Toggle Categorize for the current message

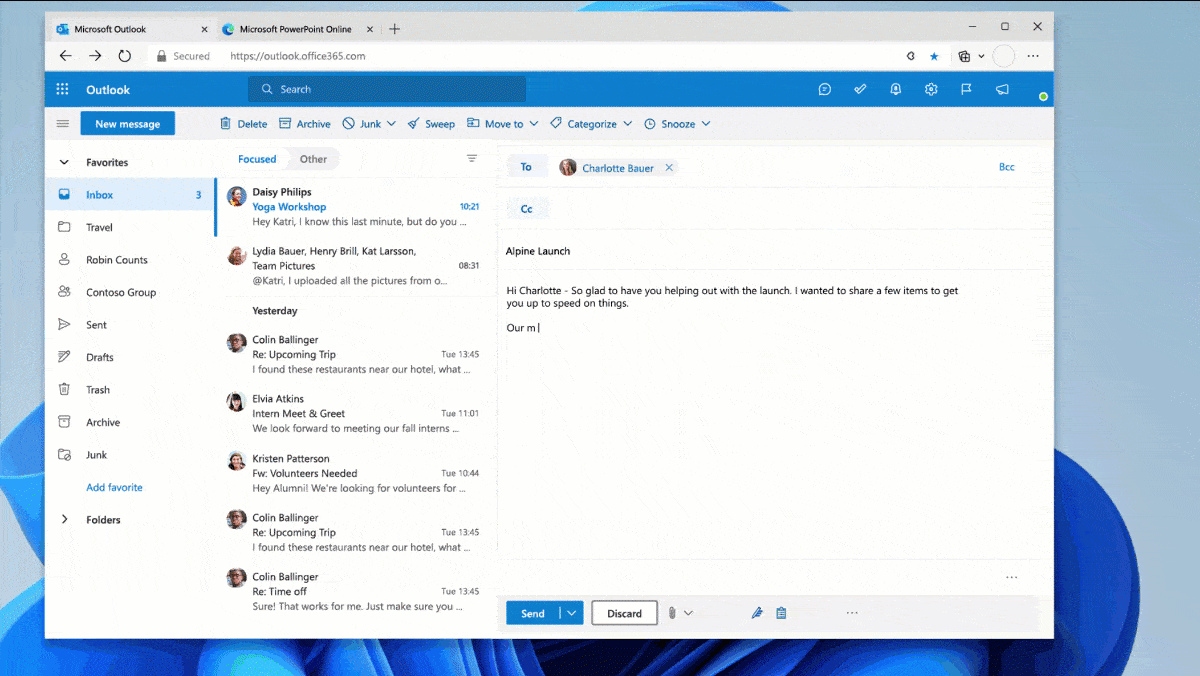click(x=591, y=123)
